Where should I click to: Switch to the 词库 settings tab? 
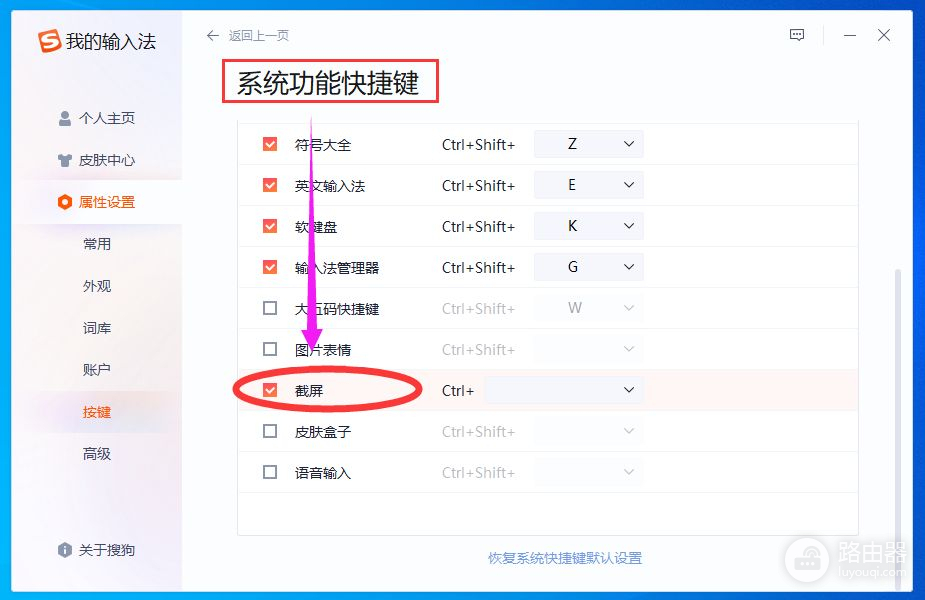pos(97,328)
